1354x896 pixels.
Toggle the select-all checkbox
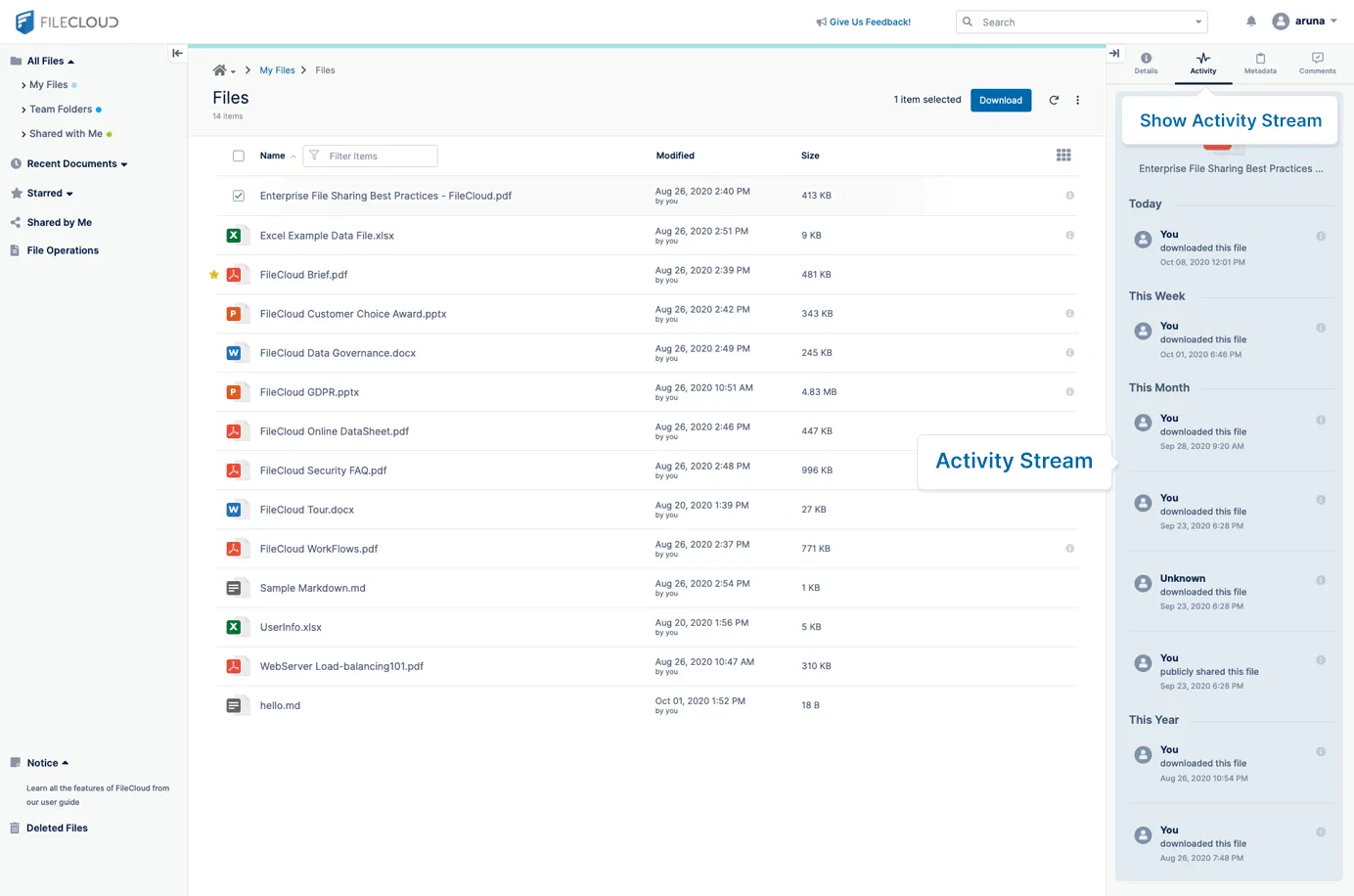click(x=239, y=156)
